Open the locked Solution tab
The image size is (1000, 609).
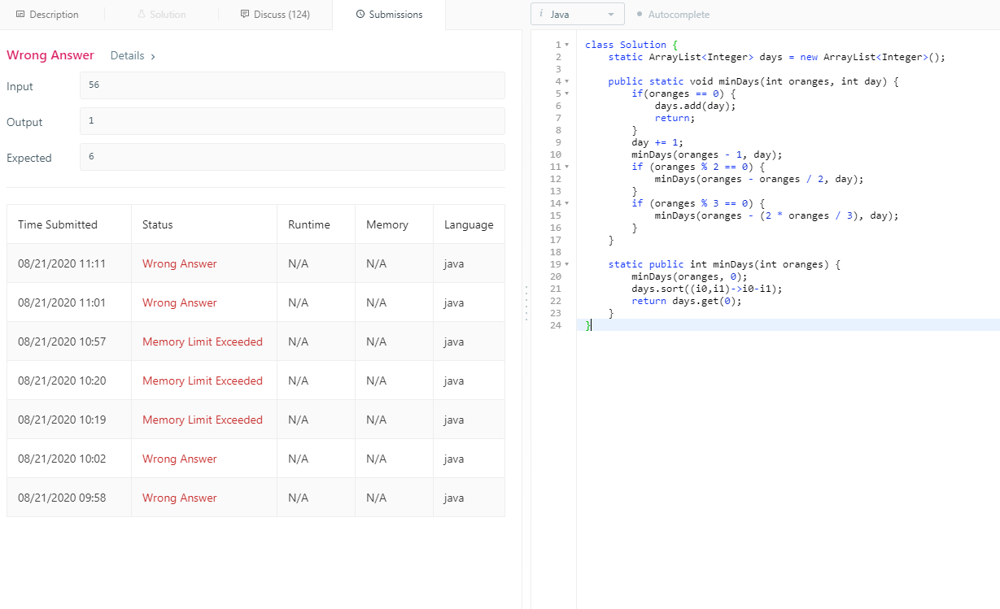[x=161, y=14]
